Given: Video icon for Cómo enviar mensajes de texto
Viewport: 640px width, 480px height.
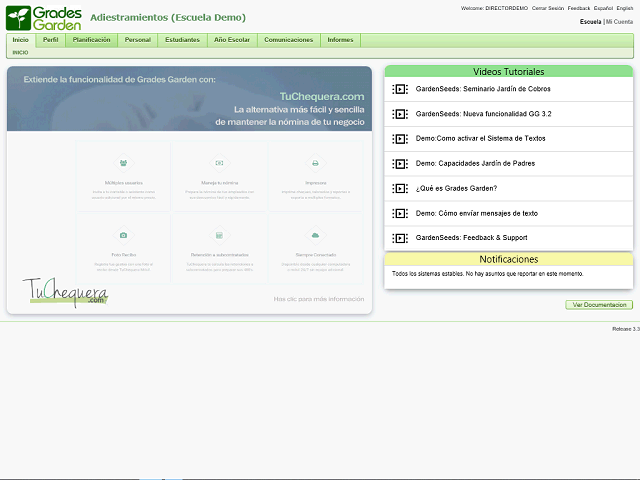Looking at the screenshot, I should pos(400,213).
